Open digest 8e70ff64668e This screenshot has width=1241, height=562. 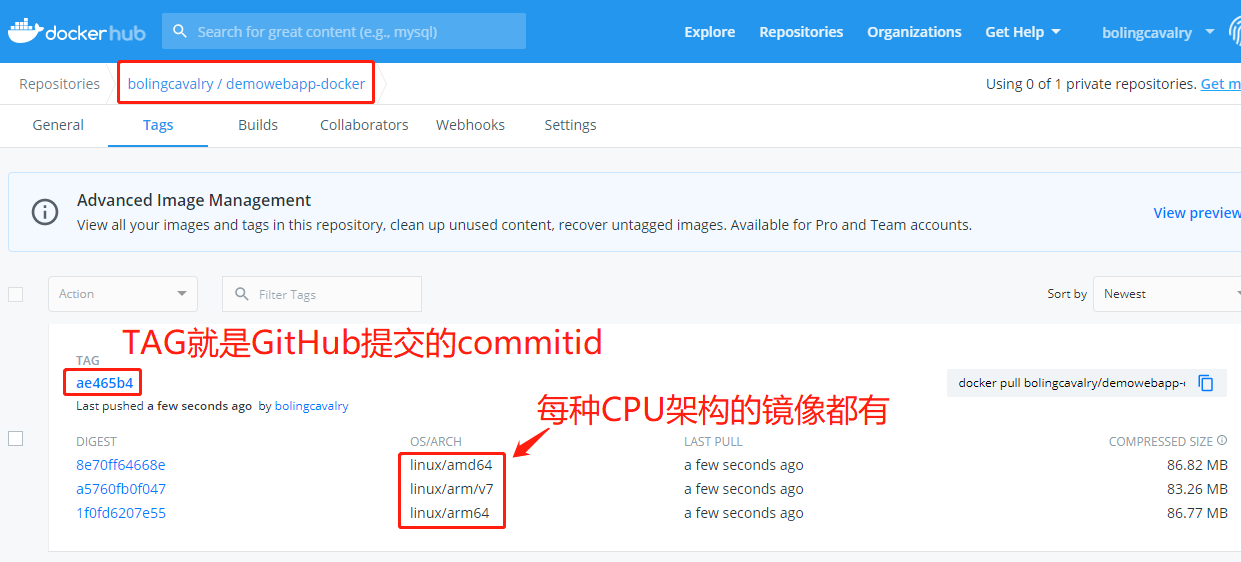(x=121, y=465)
